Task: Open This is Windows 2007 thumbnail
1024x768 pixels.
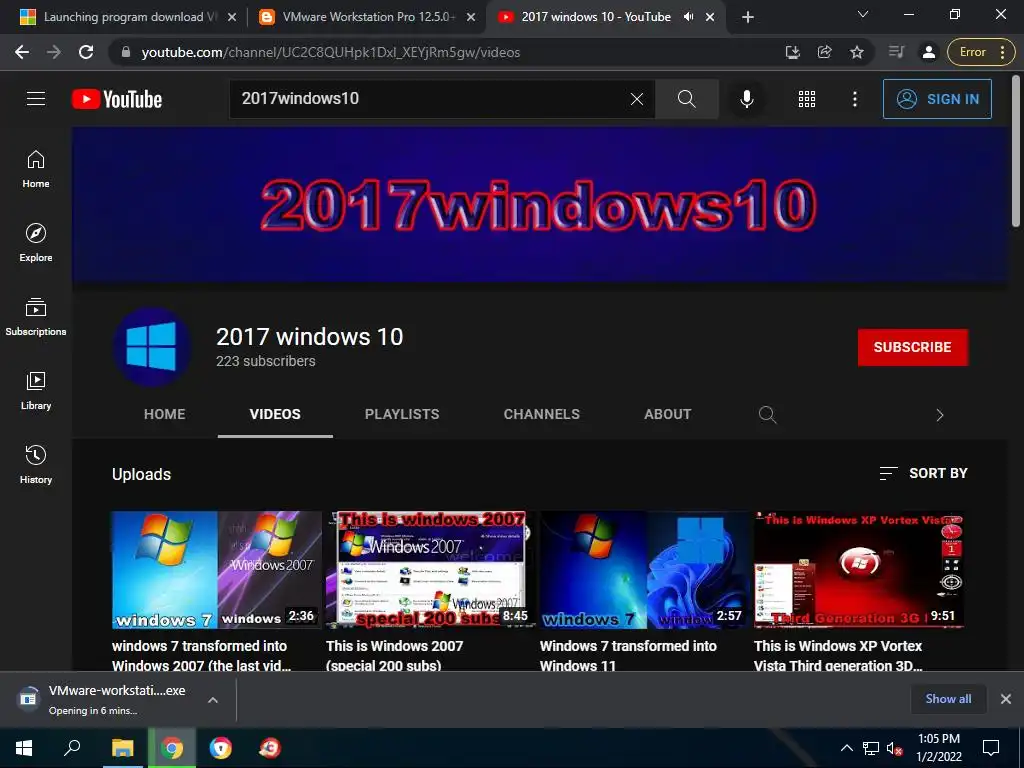Action: pyautogui.click(x=431, y=569)
